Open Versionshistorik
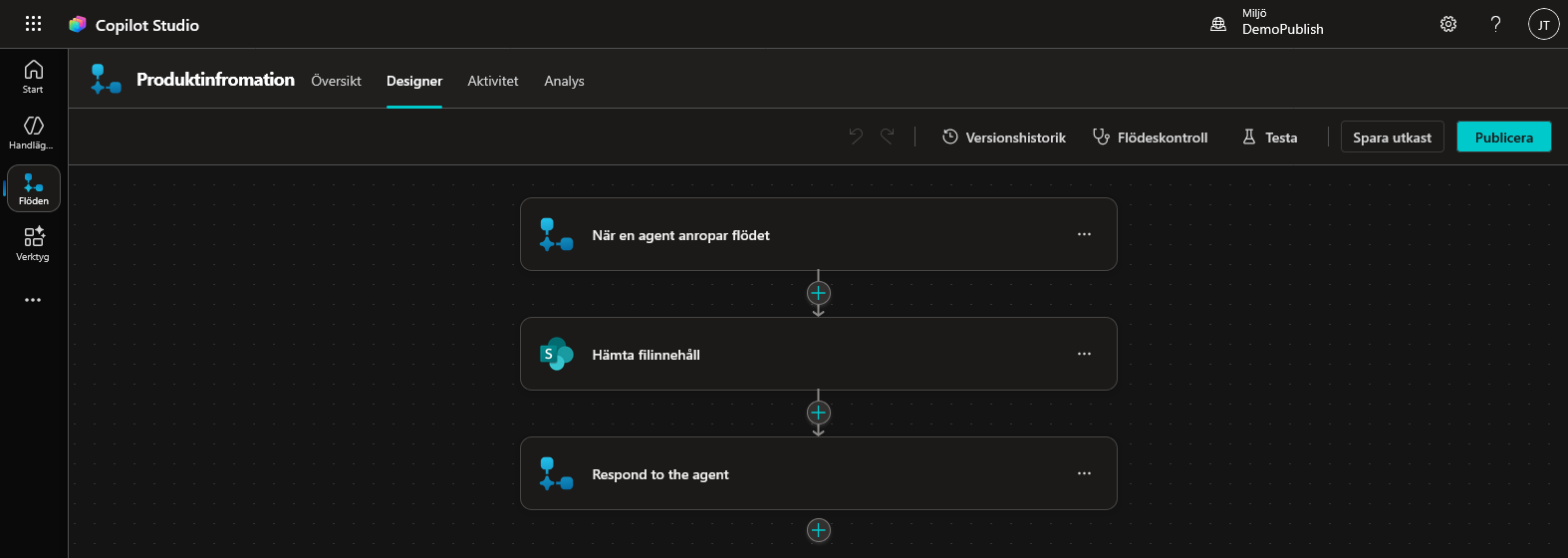Viewport: 1568px width, 558px height. point(1004,138)
